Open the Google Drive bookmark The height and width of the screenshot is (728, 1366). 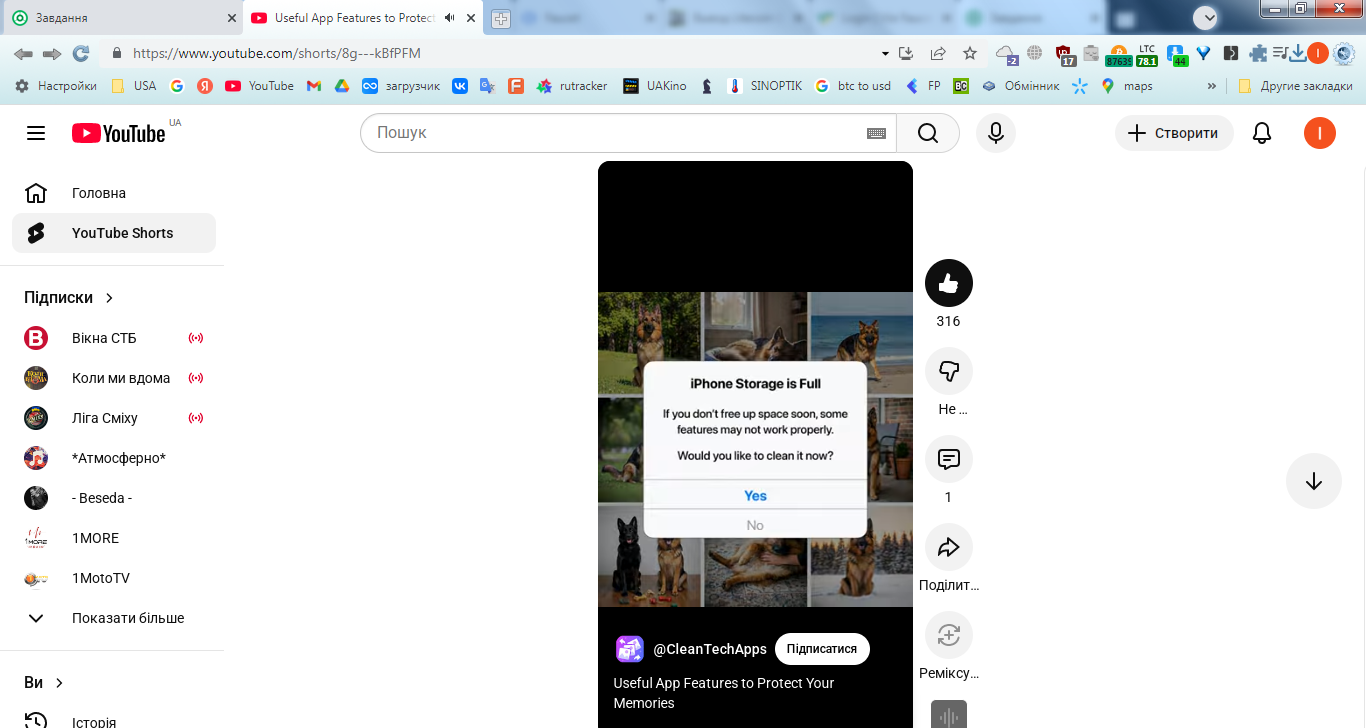point(341,86)
